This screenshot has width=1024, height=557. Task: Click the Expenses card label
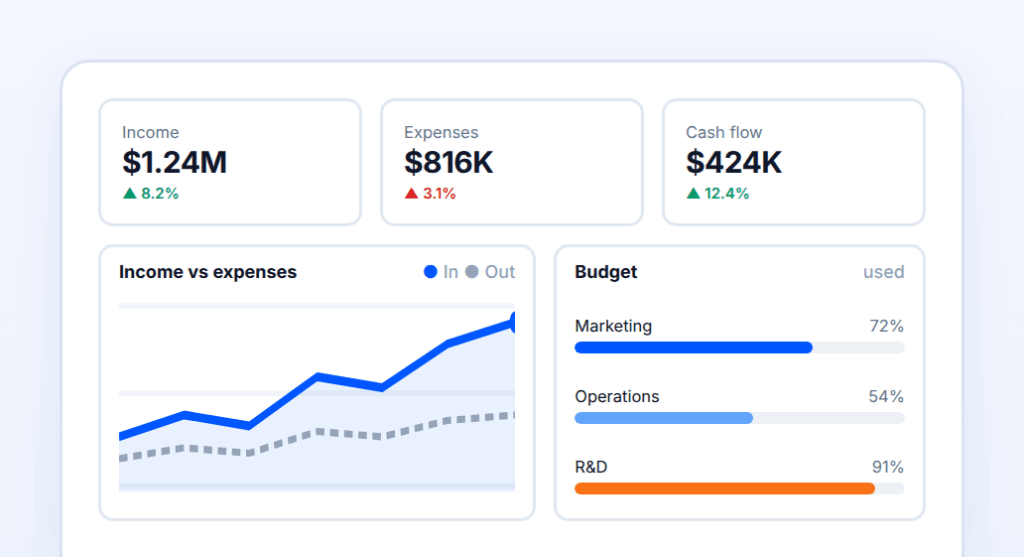click(441, 133)
